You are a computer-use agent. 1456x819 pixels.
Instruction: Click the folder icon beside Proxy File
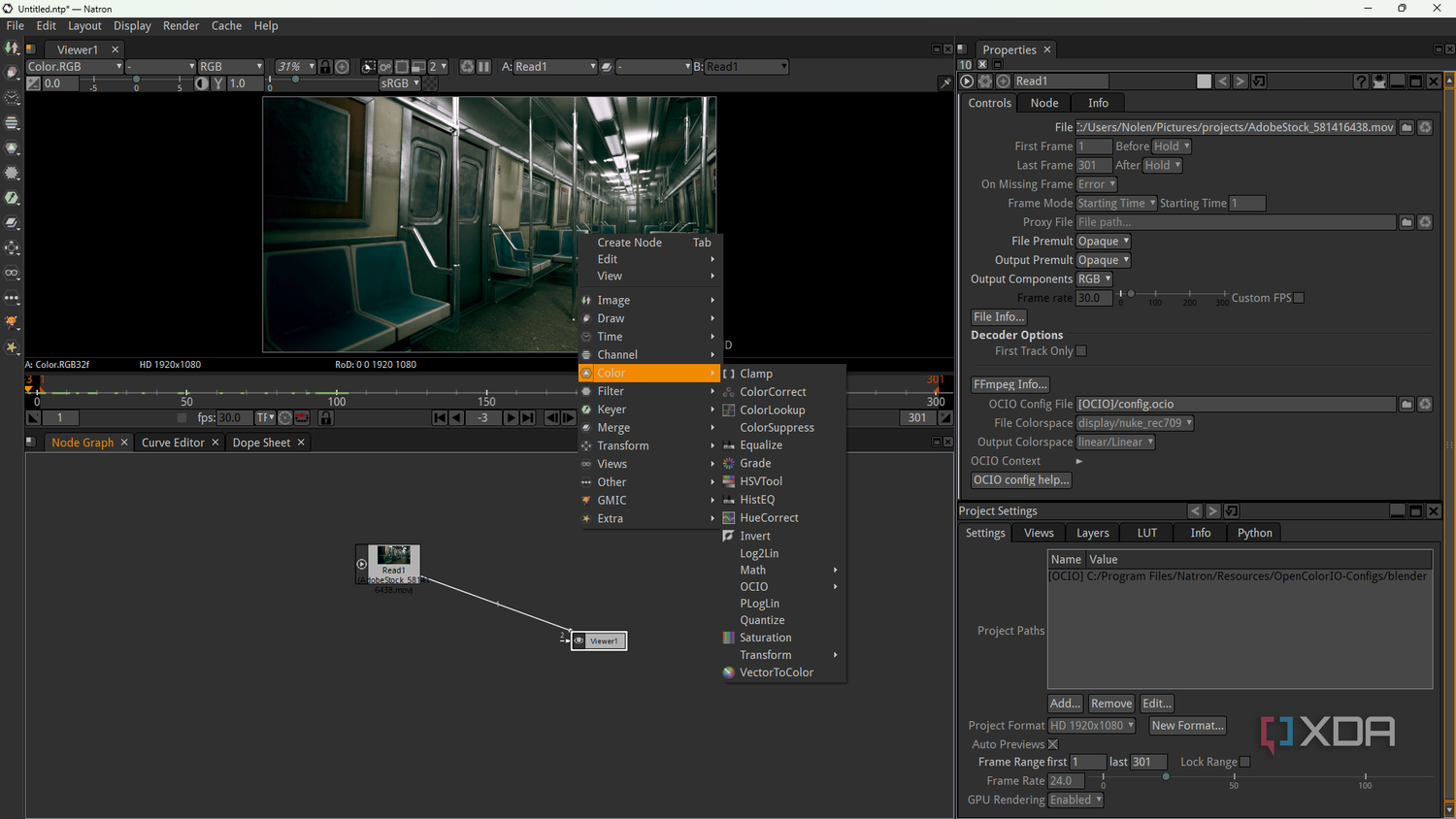pyautogui.click(x=1406, y=222)
